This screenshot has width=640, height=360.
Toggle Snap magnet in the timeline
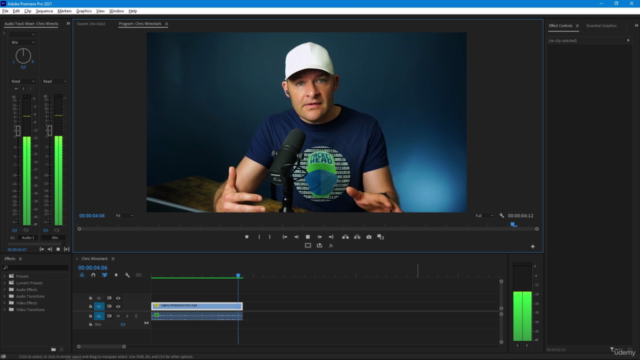(93, 275)
